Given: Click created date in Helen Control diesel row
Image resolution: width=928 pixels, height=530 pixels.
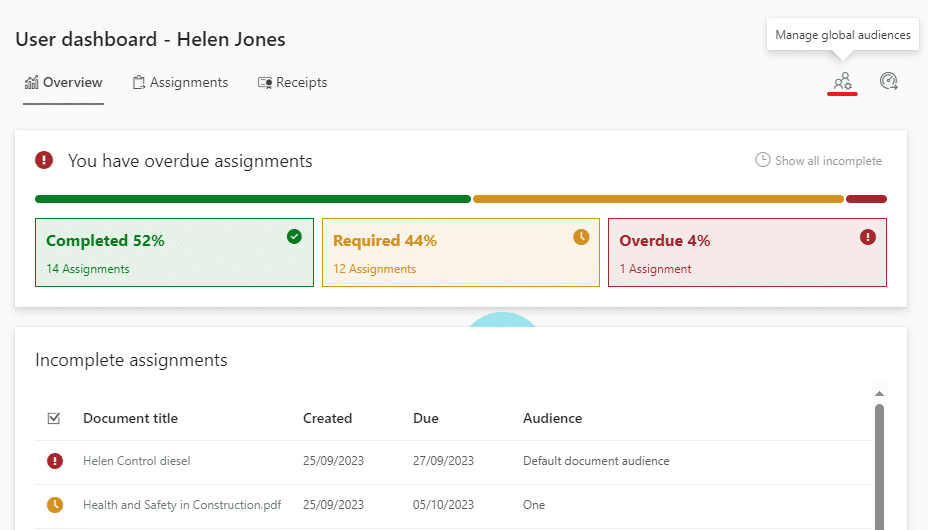Looking at the screenshot, I should pos(333,461).
